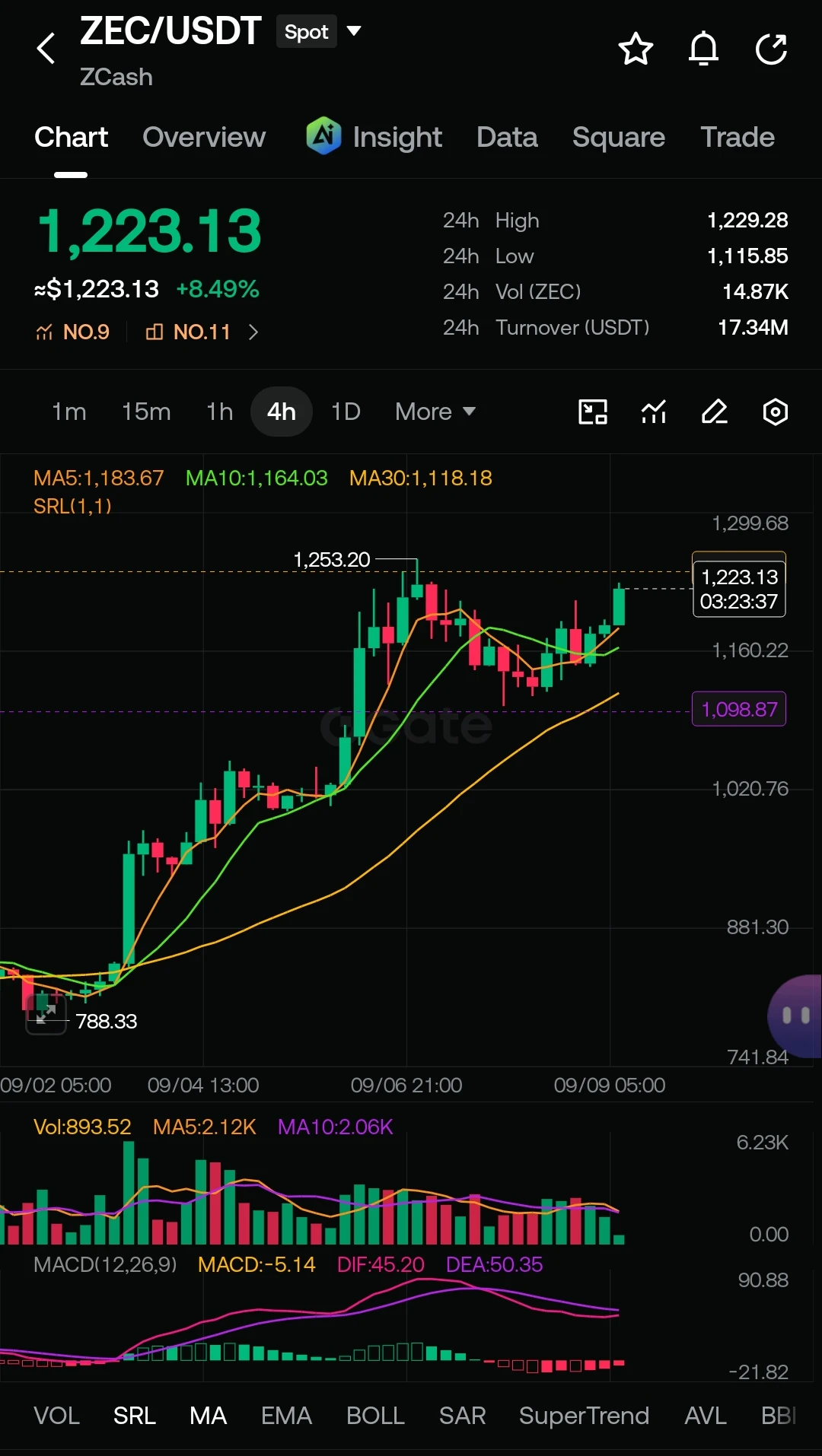
Task: Tap the share icon in header
Action: click(x=771, y=49)
